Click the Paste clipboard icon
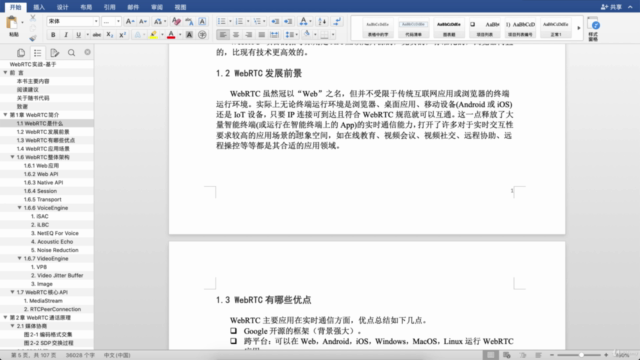640x360 pixels. pyautogui.click(x=12, y=22)
